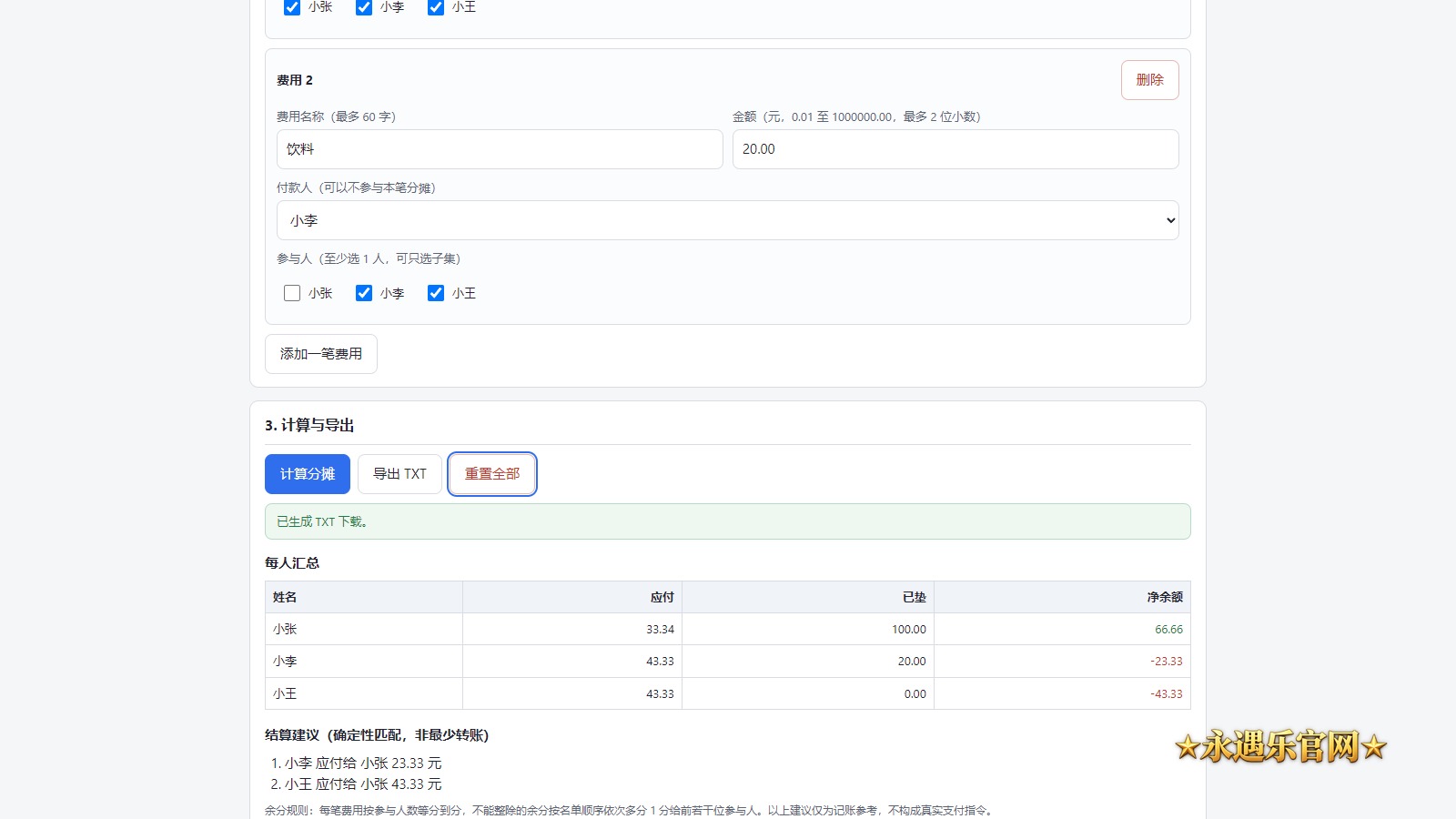Click the 已垫 column header

coord(808,597)
